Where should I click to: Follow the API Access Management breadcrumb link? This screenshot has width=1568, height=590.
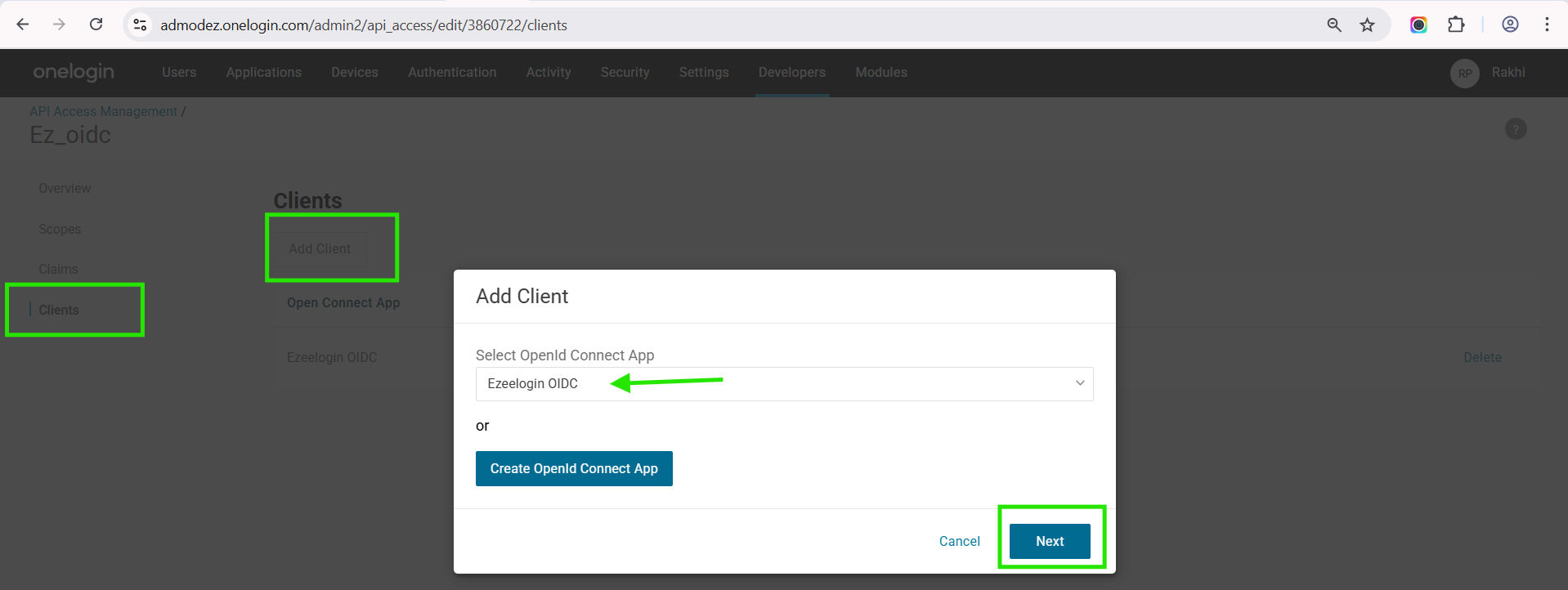(x=103, y=111)
